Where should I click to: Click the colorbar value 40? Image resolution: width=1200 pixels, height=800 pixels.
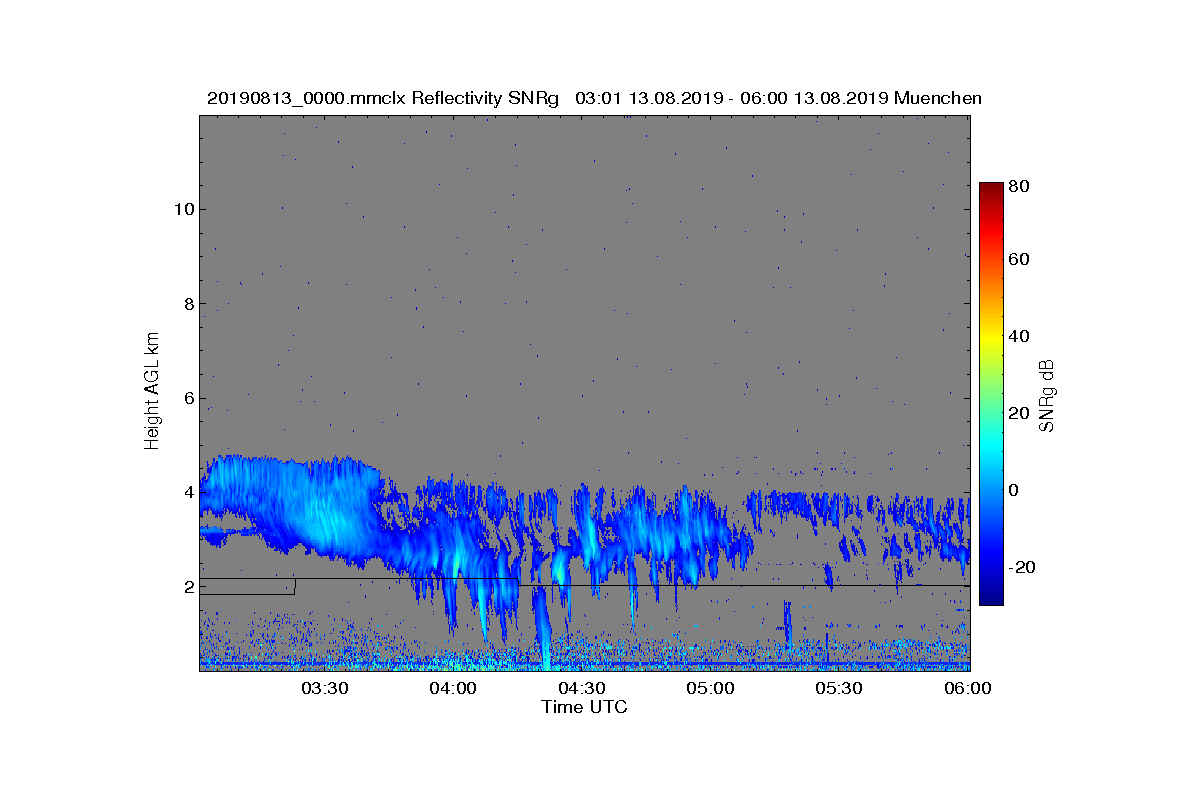coord(1020,336)
